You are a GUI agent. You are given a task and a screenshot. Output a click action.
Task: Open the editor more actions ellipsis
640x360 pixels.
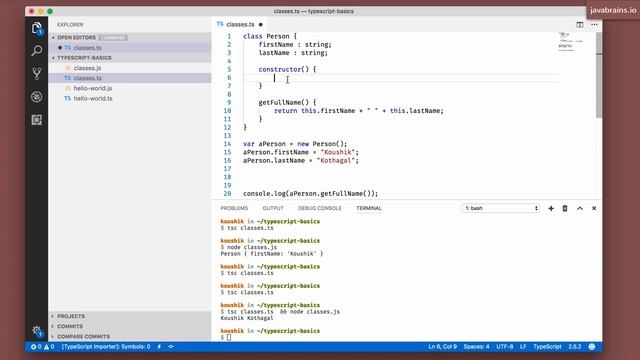[594, 24]
